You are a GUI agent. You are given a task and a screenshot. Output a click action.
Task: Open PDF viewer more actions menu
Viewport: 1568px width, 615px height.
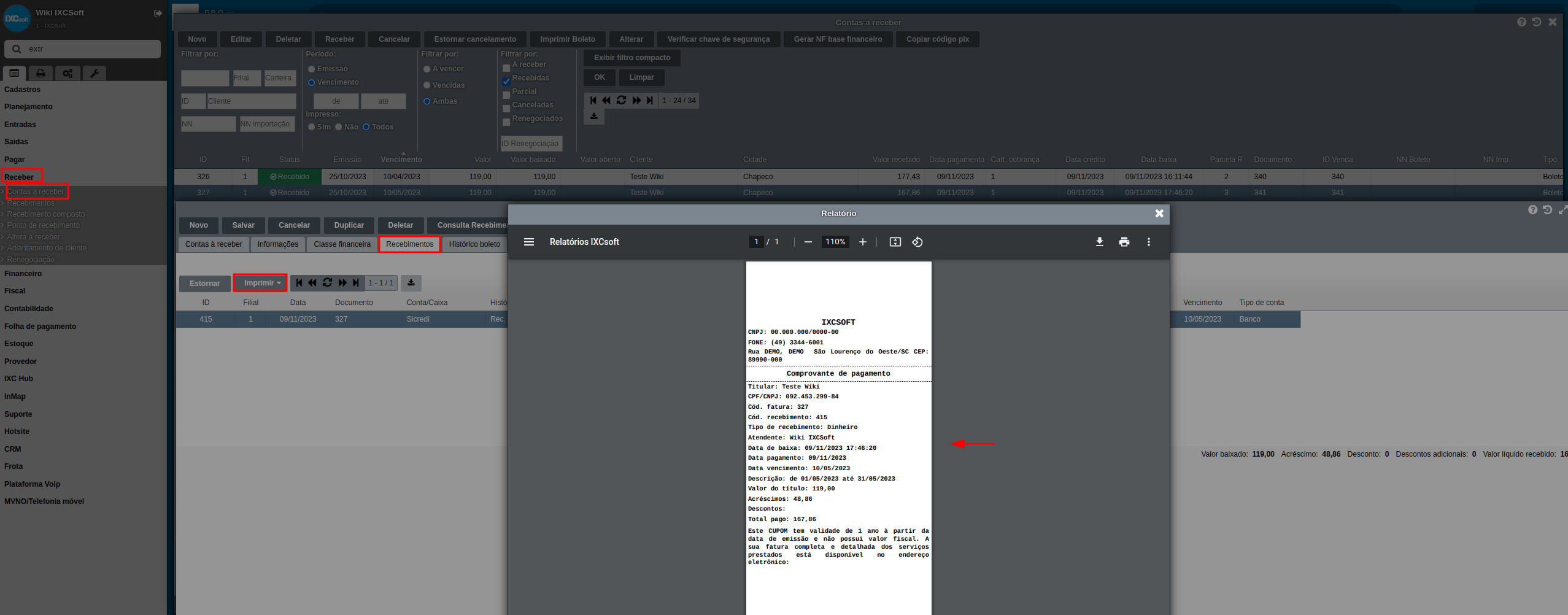1148,242
